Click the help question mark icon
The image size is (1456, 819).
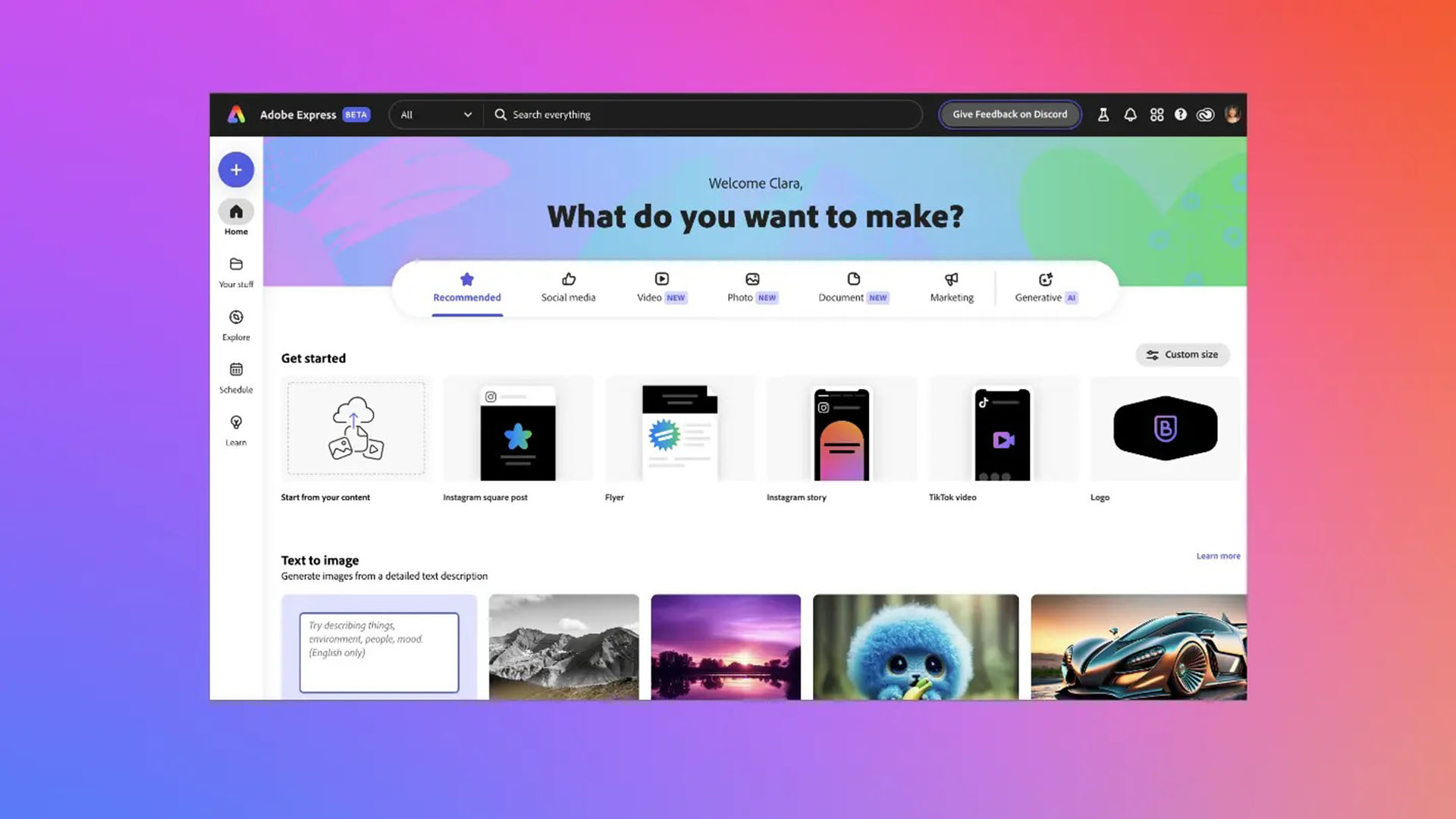point(1181,114)
